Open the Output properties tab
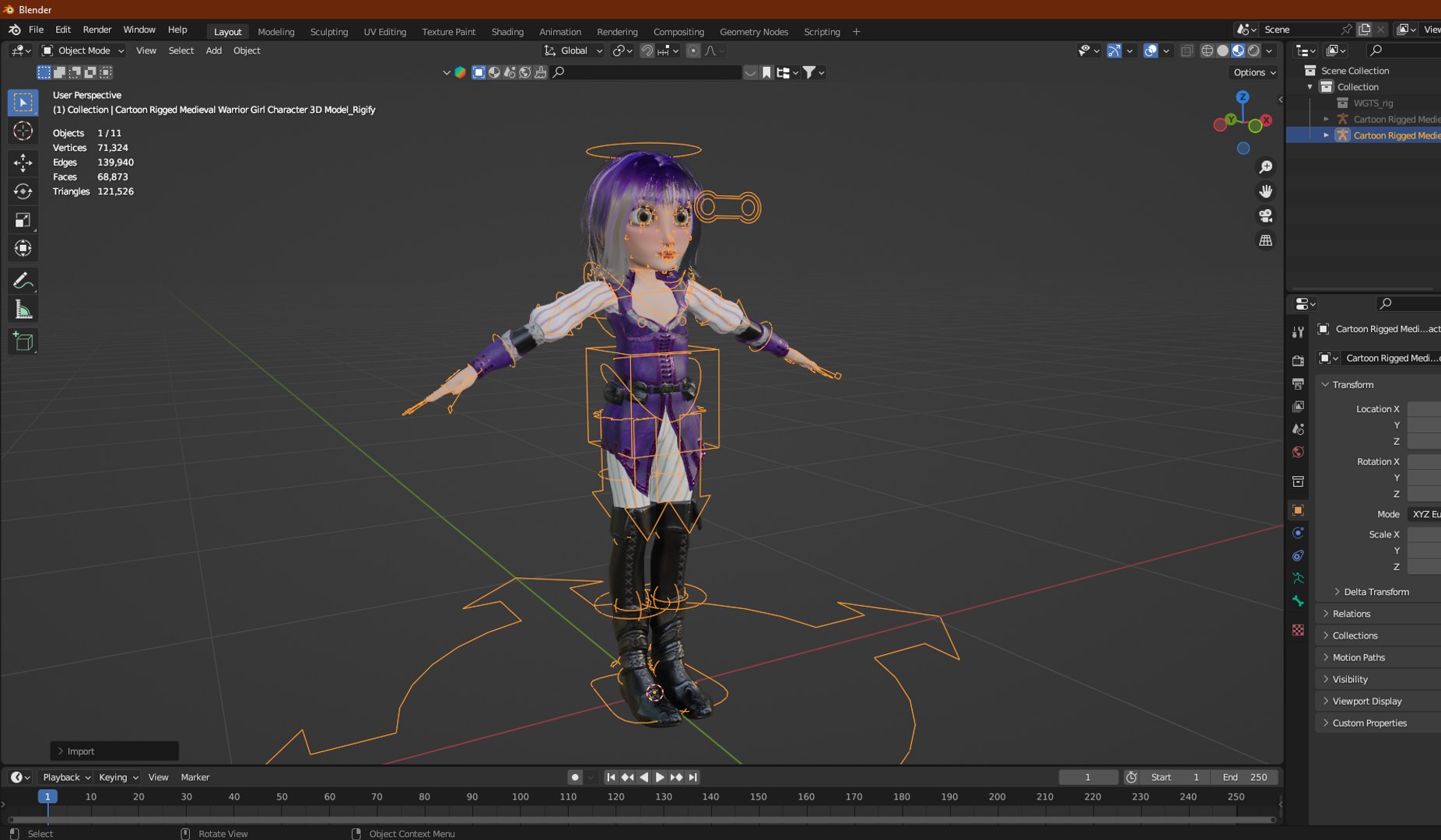This screenshot has height=840, width=1441. [1298, 383]
